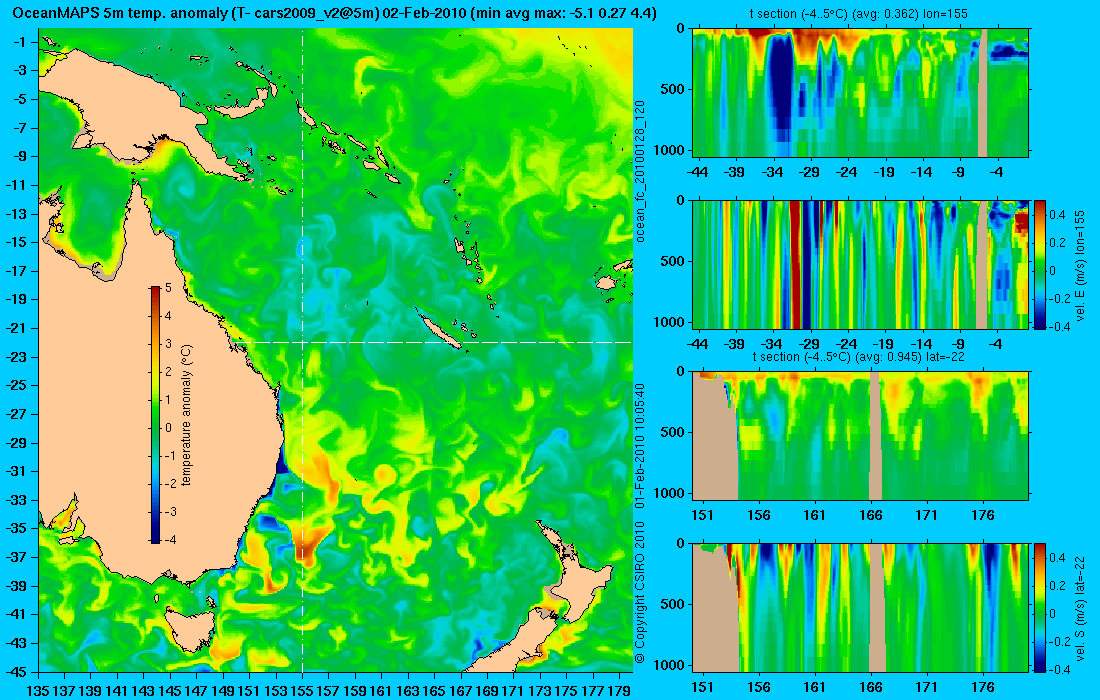Click the 'vel. E (m/s) lon=155' label
This screenshot has width=1100, height=700.
[x=1080, y=264]
